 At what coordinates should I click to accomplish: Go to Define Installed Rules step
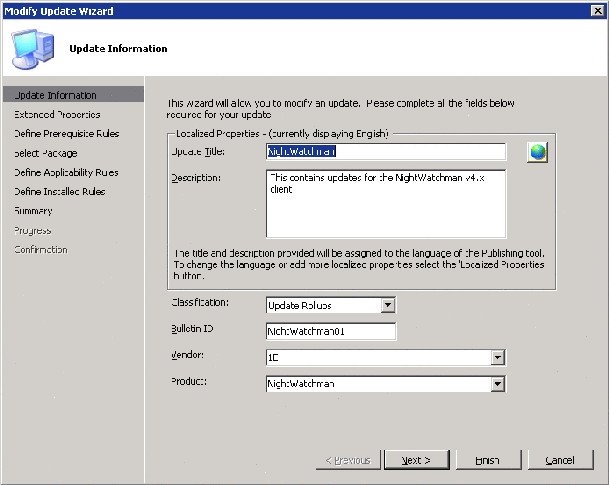tap(60, 191)
